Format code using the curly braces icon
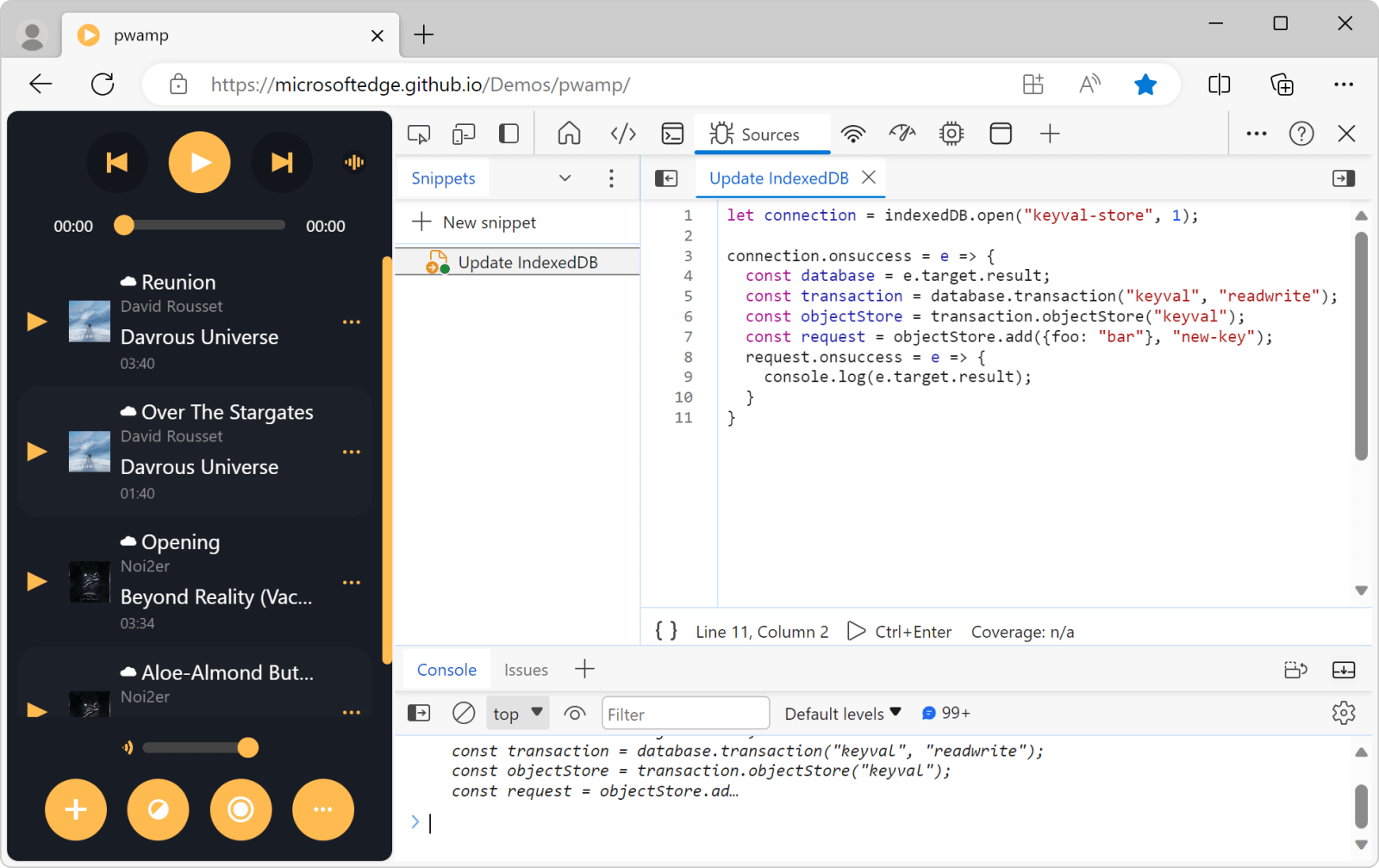Image resolution: width=1379 pixels, height=868 pixels. coord(665,631)
